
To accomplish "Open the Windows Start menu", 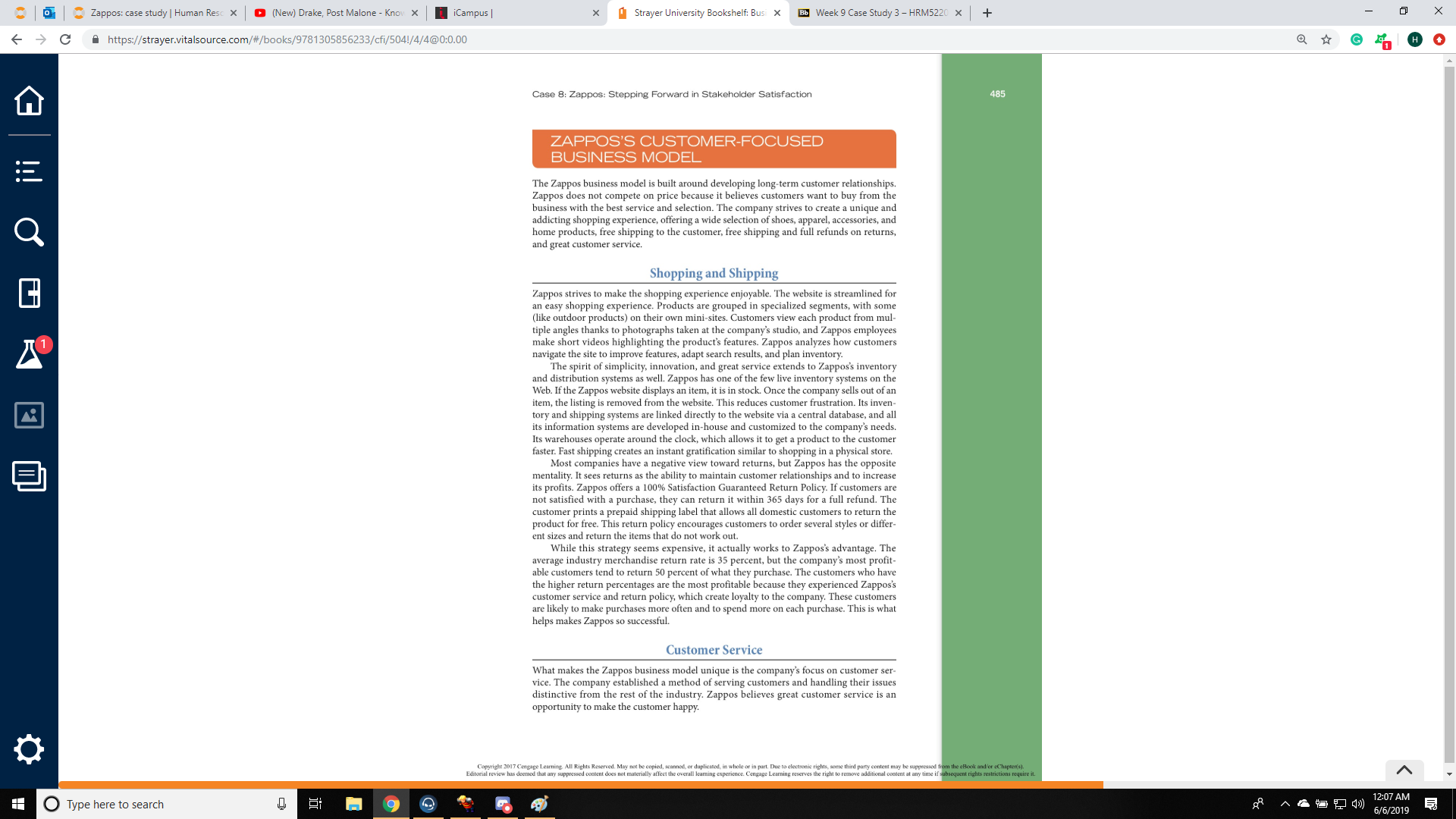I will pos(18,804).
